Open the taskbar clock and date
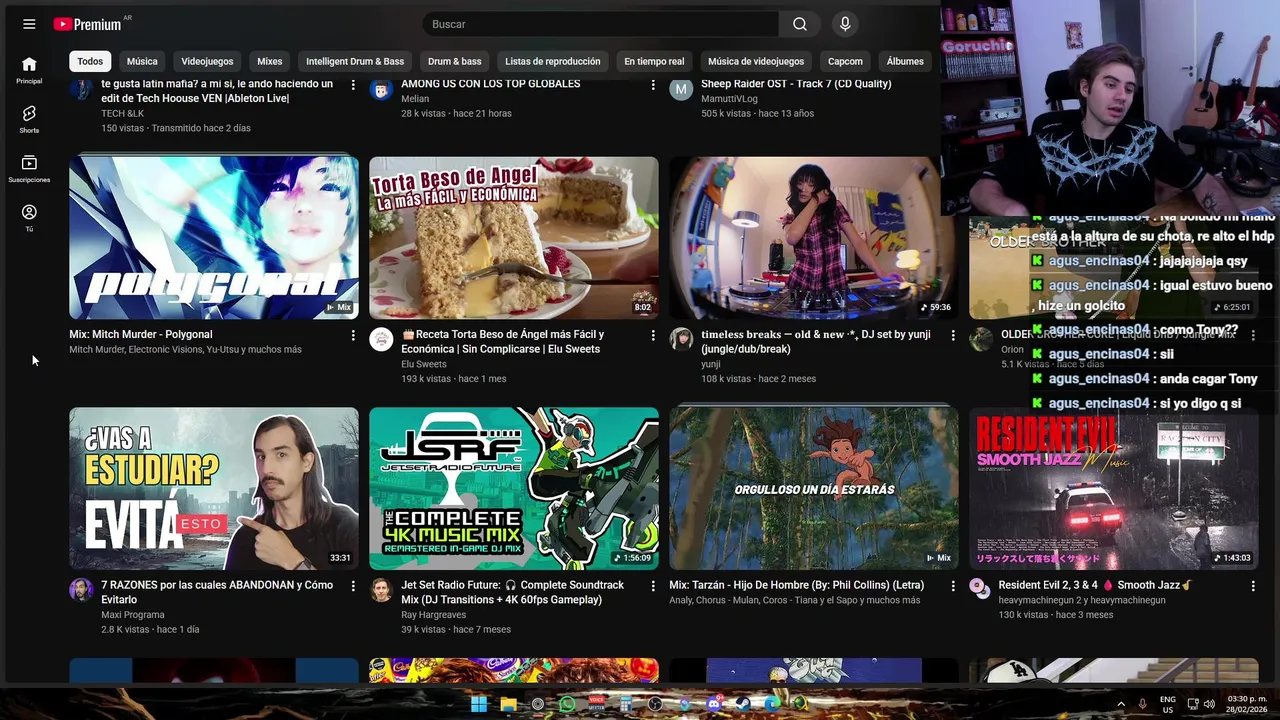Screen dimensions: 1280x720 tap(1247, 704)
